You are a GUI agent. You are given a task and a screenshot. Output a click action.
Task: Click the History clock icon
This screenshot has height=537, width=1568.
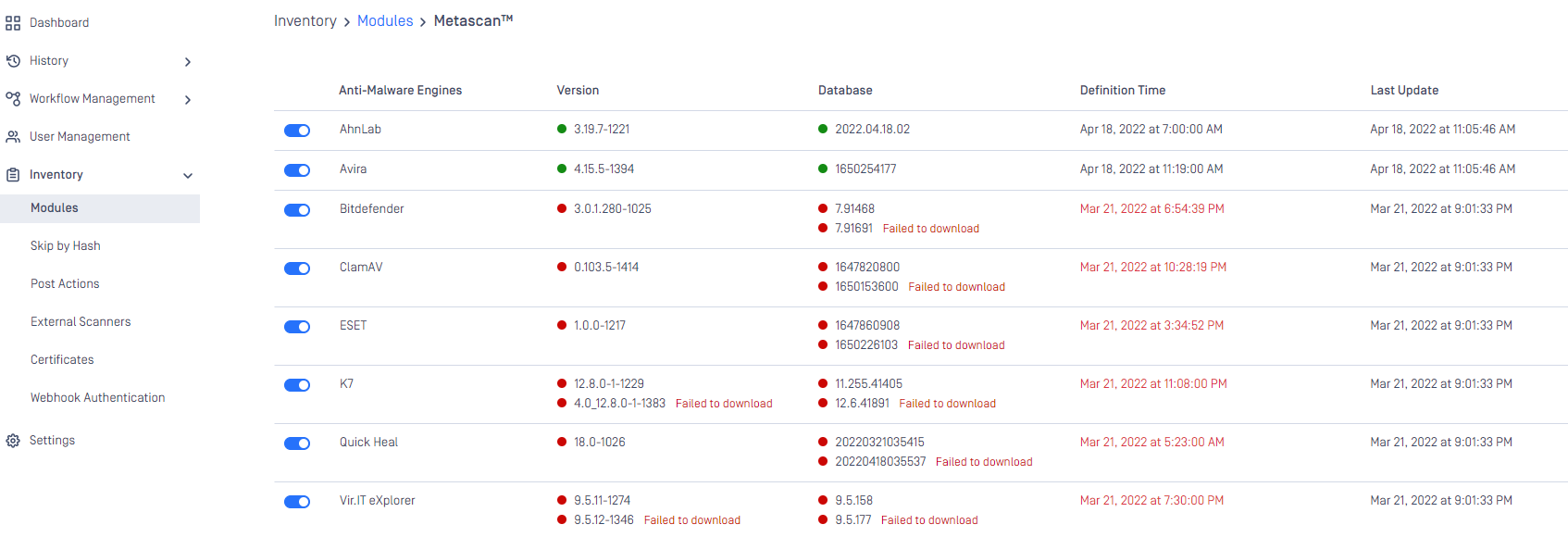point(13,61)
